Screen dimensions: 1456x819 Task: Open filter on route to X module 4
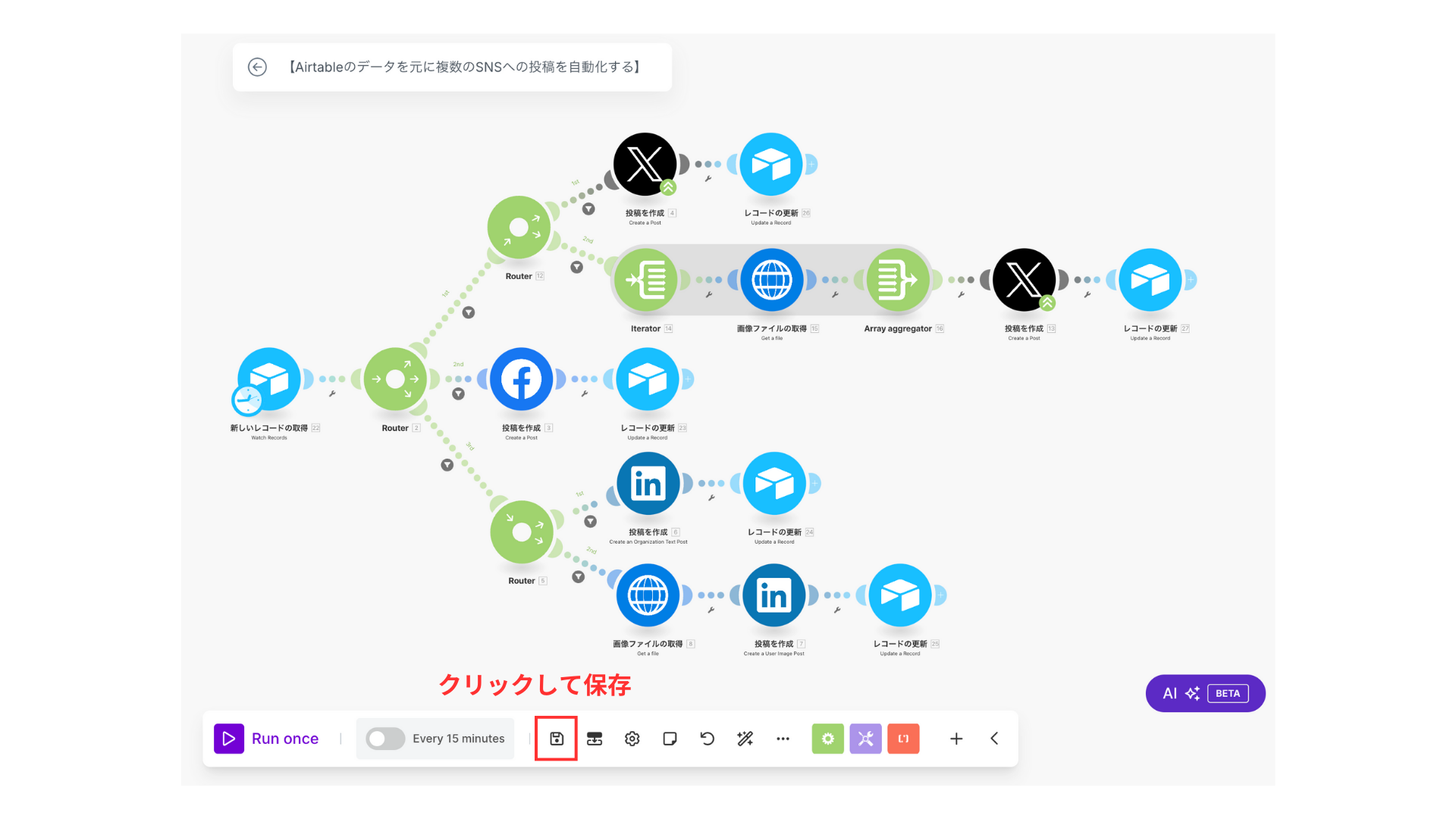pyautogui.click(x=588, y=209)
